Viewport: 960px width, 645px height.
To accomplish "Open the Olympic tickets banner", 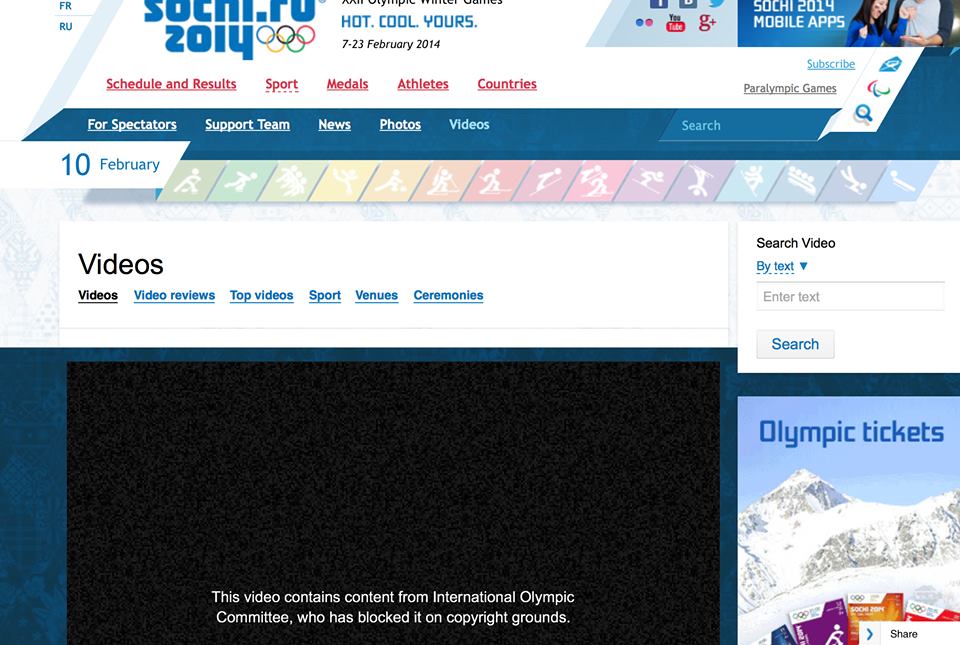I will pyautogui.click(x=849, y=520).
